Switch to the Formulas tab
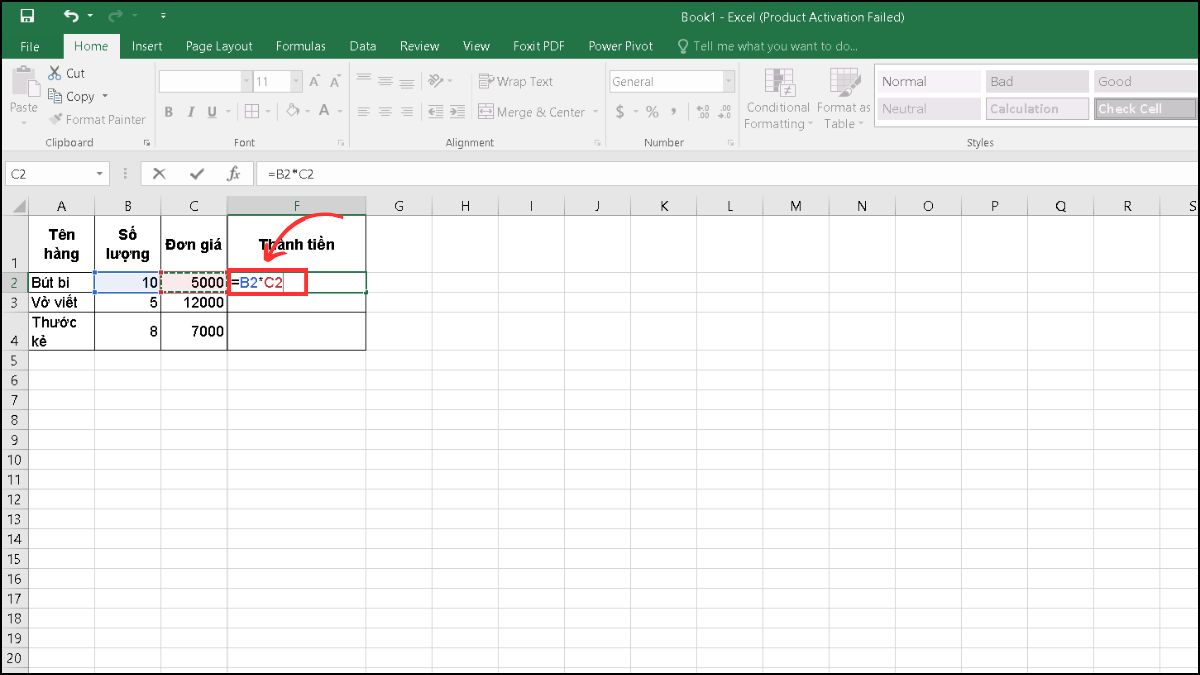 tap(300, 45)
